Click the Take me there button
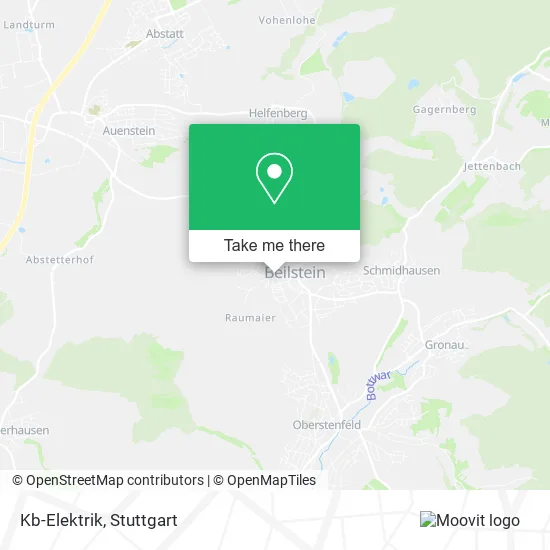Viewport: 550px width, 550px height. pos(274,246)
